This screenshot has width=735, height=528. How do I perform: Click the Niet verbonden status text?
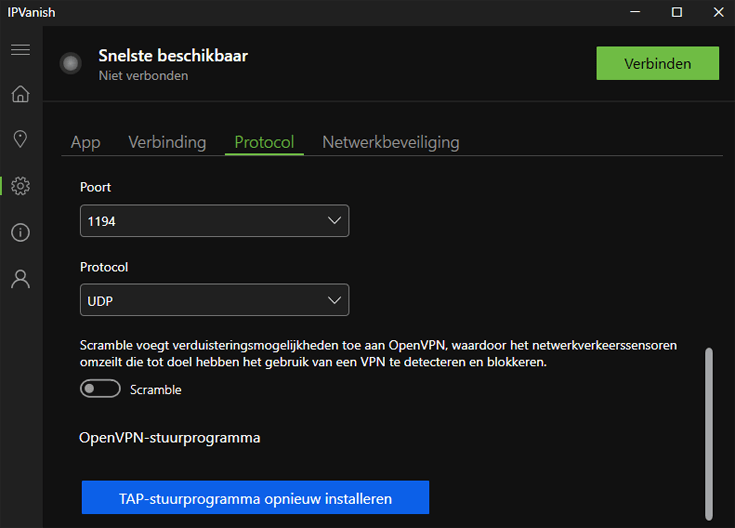143,76
